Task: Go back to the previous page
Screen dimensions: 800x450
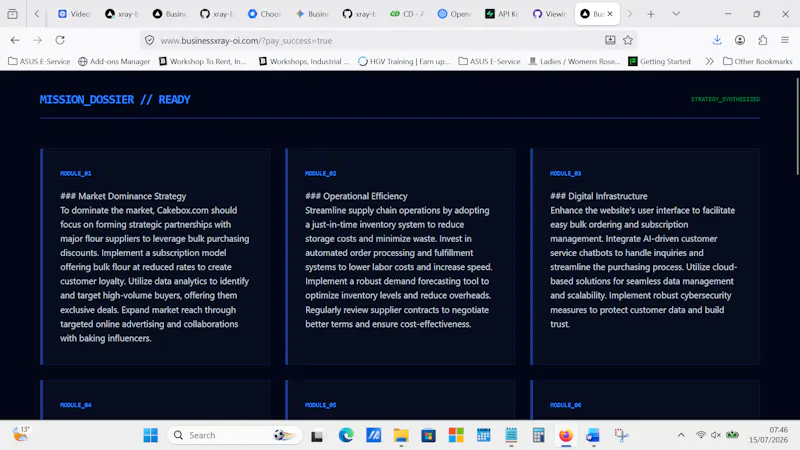Action: coord(15,40)
